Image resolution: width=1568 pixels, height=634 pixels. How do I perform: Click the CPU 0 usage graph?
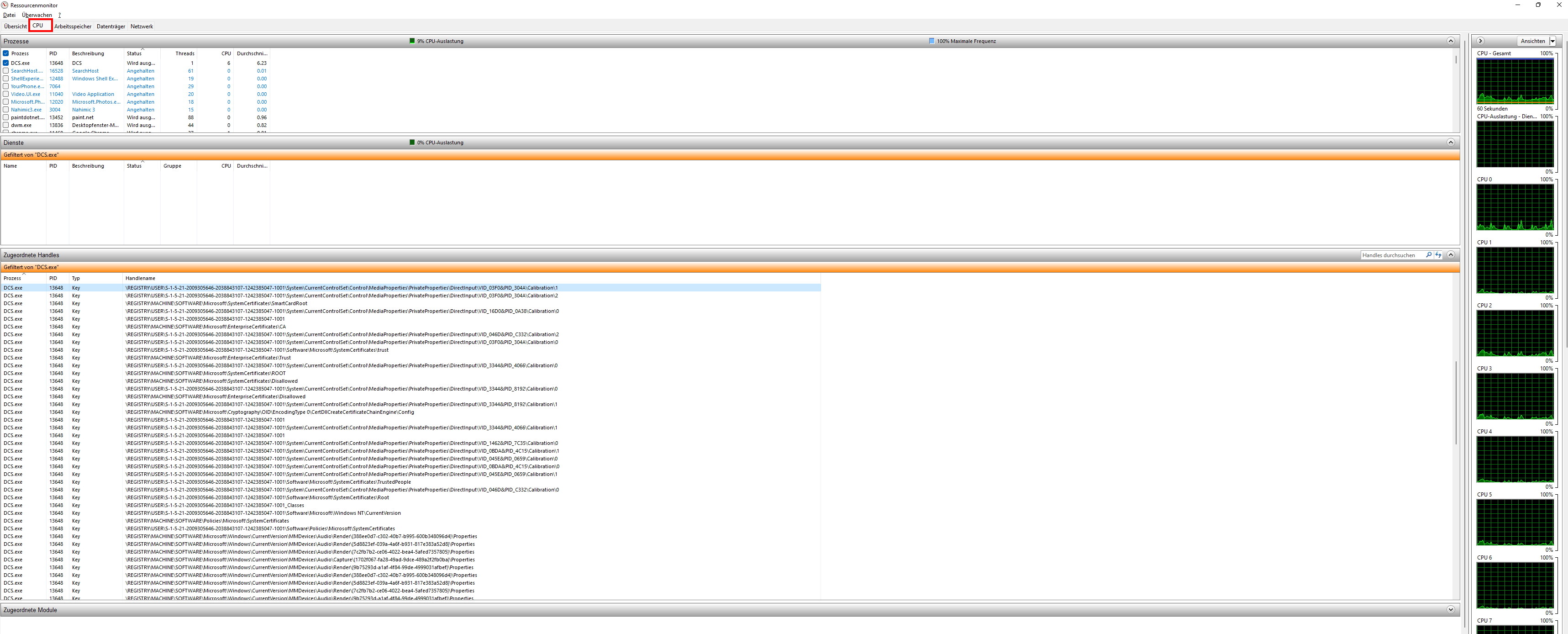point(1515,206)
